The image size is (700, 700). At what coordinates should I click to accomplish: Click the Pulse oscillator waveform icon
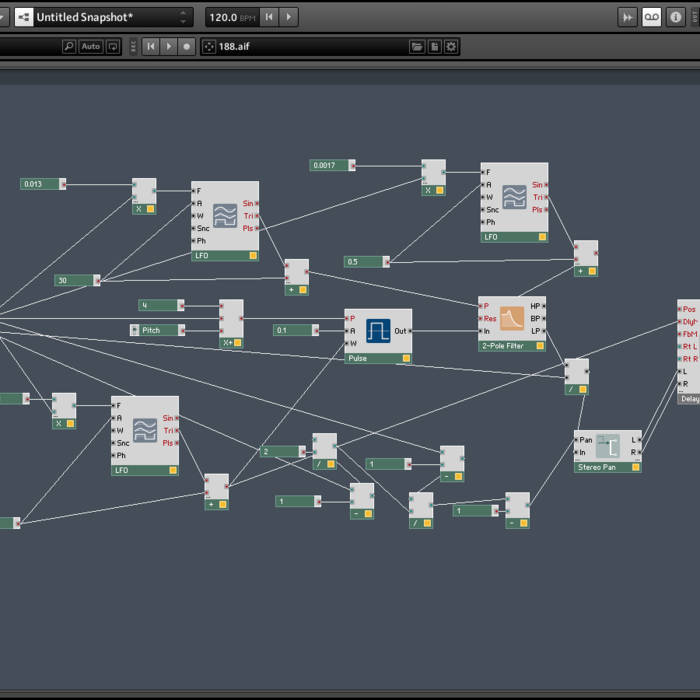pyautogui.click(x=380, y=331)
